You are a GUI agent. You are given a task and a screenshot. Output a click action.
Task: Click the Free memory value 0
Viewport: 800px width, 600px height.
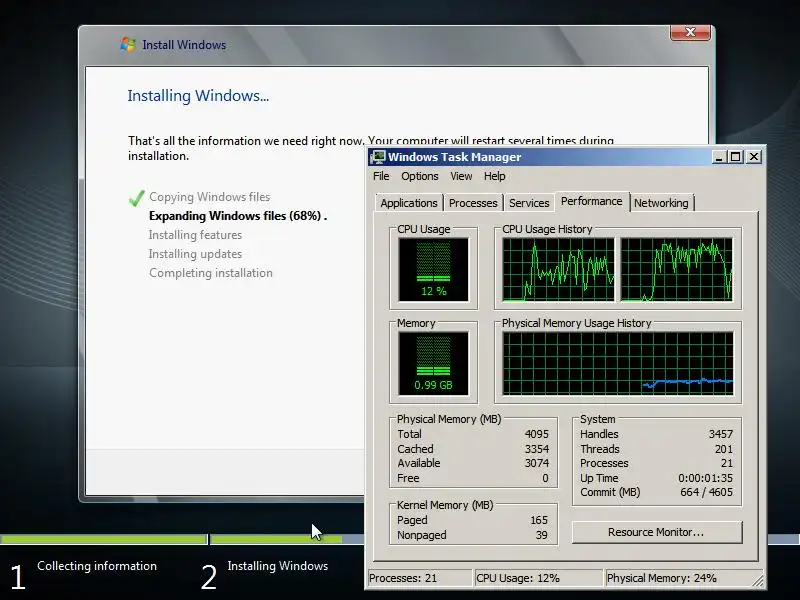point(545,478)
